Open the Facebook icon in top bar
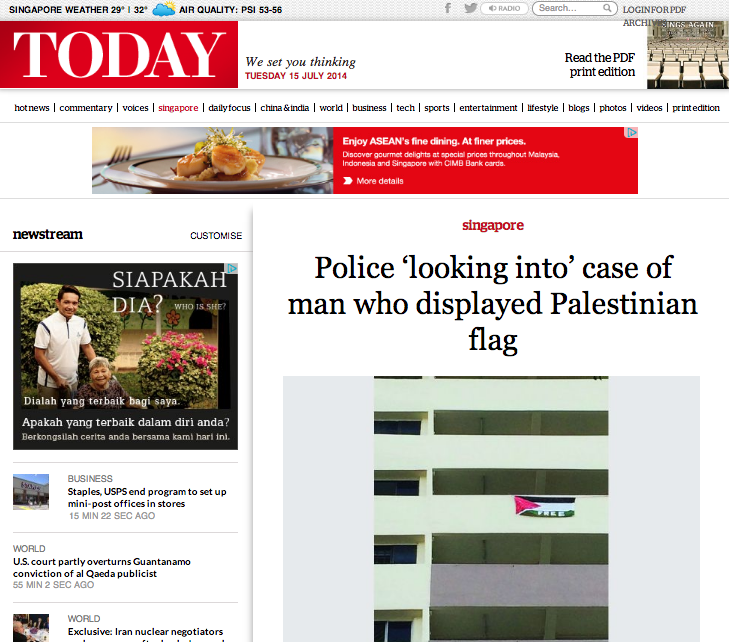 tap(448, 8)
